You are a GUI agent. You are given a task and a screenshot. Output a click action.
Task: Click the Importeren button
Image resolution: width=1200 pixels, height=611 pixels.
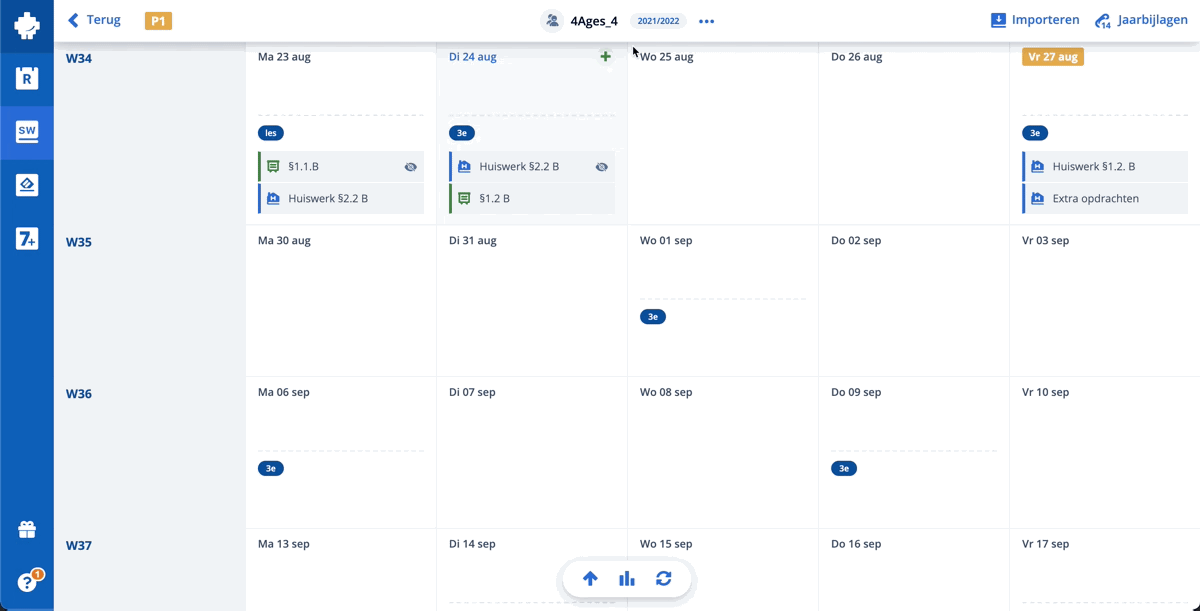click(x=1035, y=20)
